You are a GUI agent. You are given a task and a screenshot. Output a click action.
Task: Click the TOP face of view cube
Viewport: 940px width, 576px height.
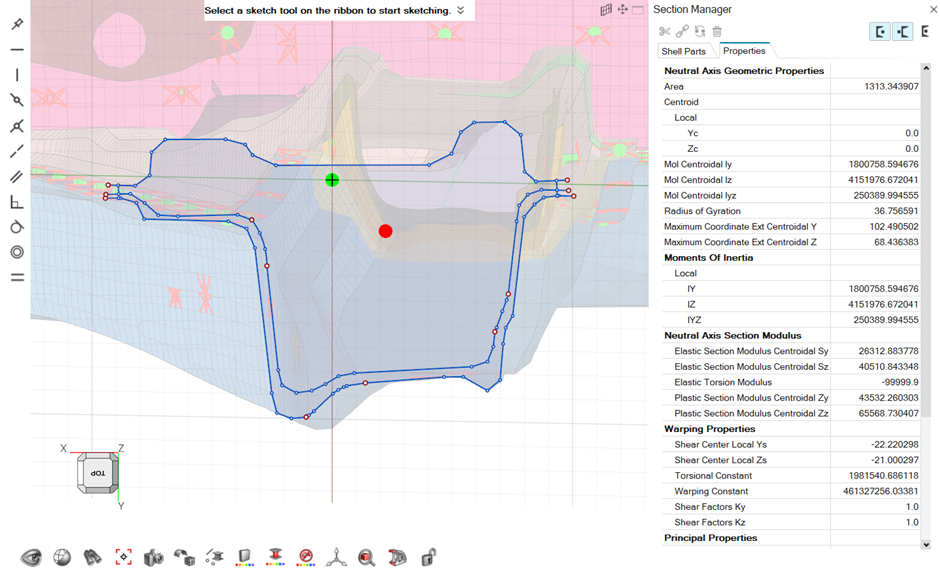98,472
